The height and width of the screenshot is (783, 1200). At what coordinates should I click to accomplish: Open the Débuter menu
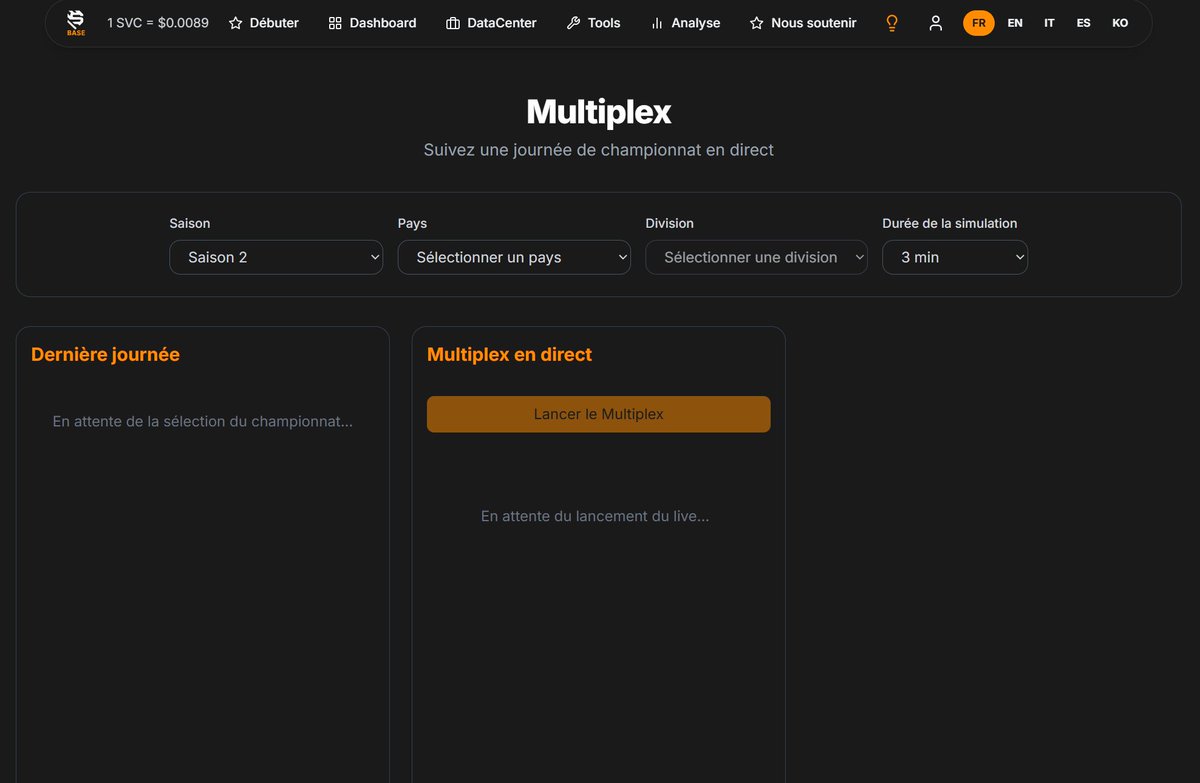264,23
